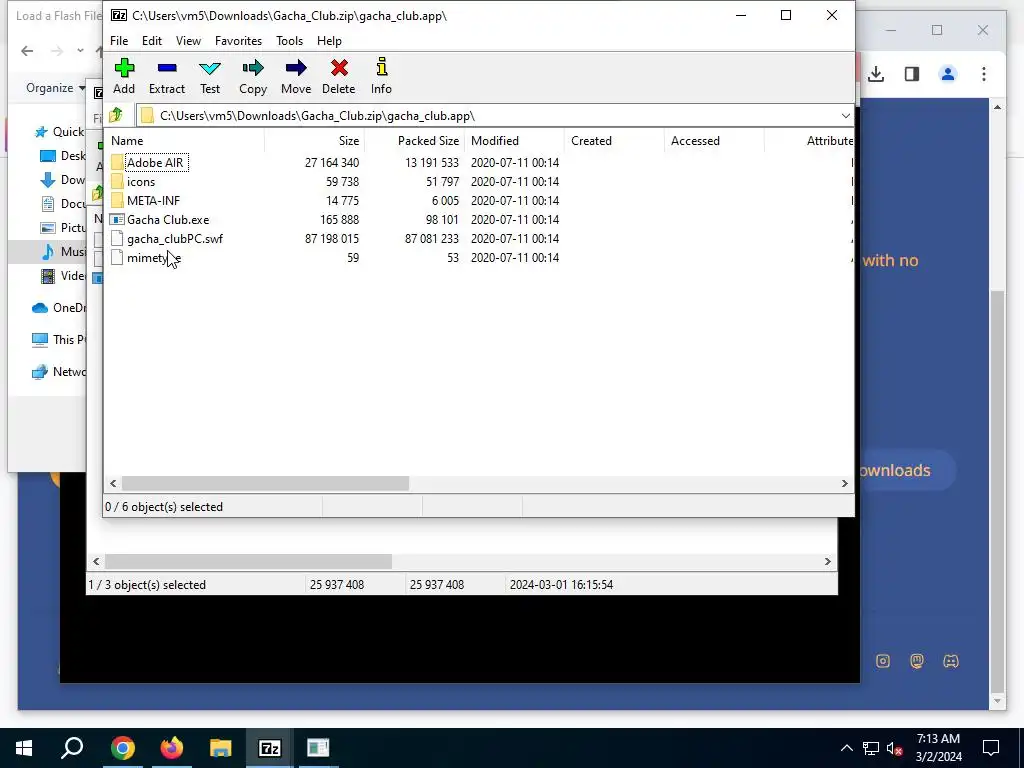Expand the address path dropdown
This screenshot has width=1024, height=768.
pos(846,116)
